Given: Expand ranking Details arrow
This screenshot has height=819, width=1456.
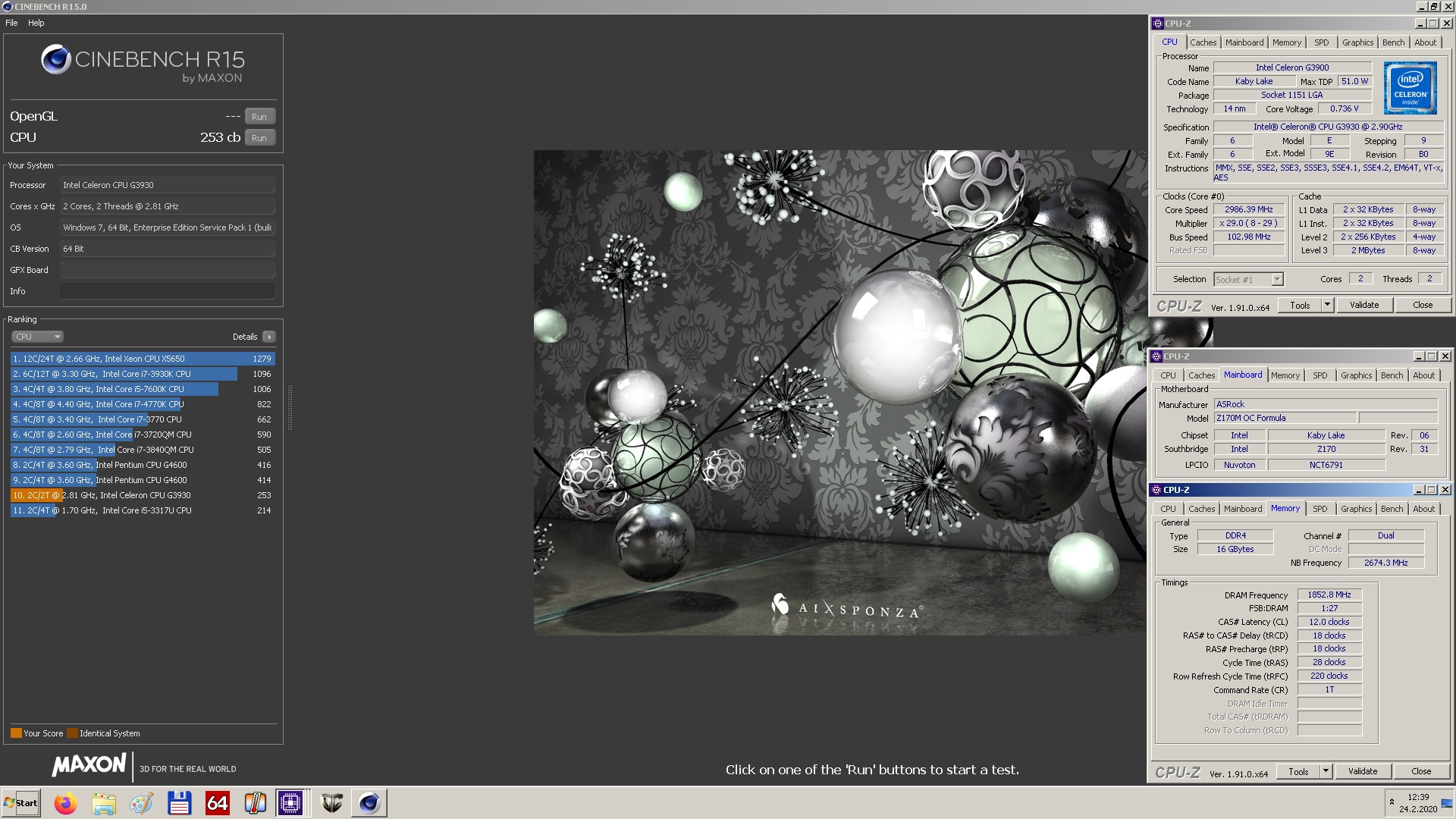Looking at the screenshot, I should (x=269, y=337).
